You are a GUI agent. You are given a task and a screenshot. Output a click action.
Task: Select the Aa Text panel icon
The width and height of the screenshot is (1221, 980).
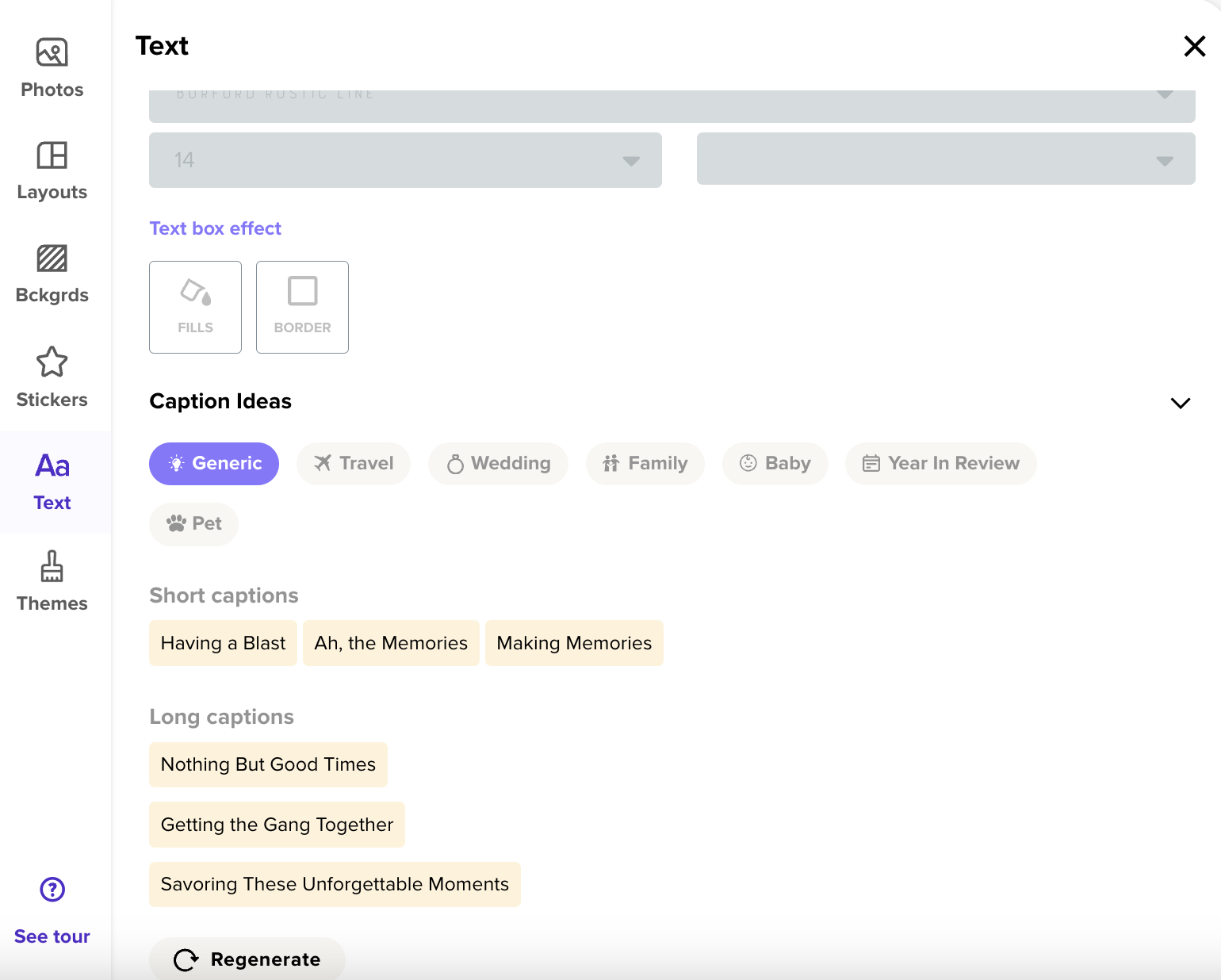[52, 465]
